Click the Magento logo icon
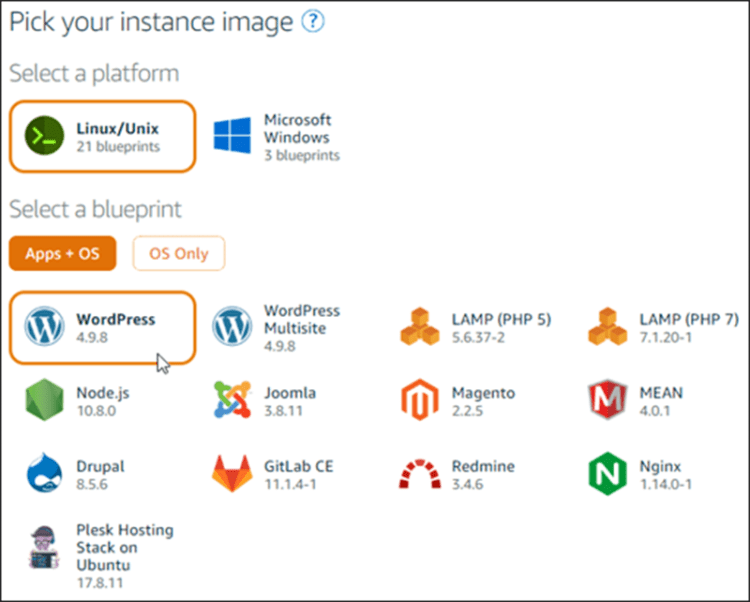Viewport: 750px width, 602px height. [x=420, y=400]
